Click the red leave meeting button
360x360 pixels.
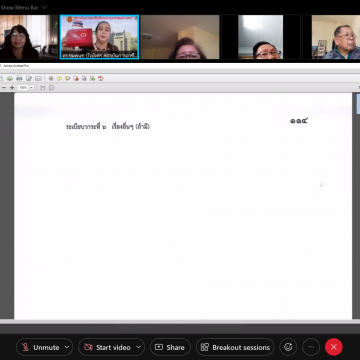(334, 347)
